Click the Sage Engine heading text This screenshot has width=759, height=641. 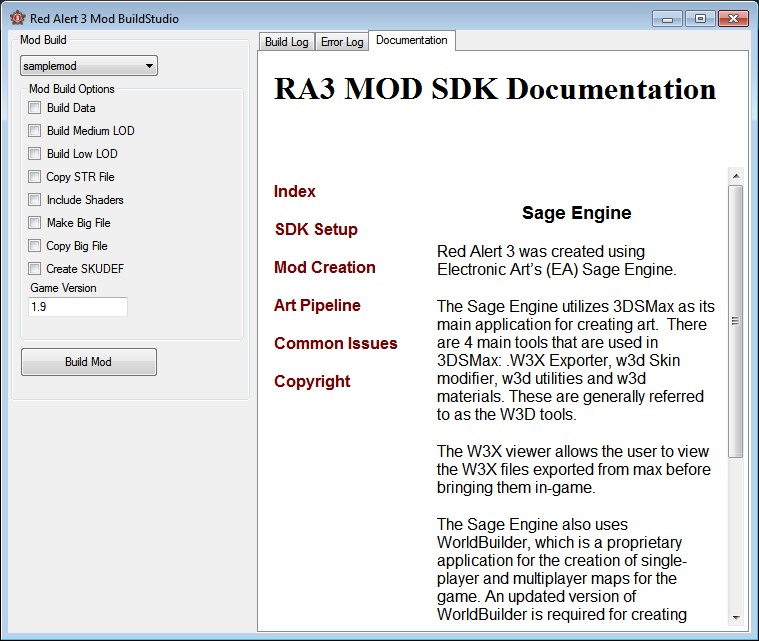click(x=577, y=213)
